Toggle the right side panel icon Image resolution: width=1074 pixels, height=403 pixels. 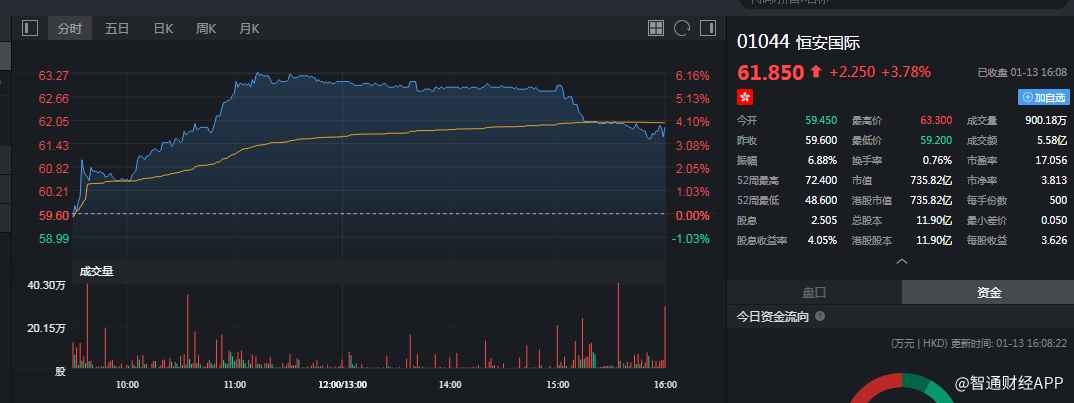coord(709,28)
